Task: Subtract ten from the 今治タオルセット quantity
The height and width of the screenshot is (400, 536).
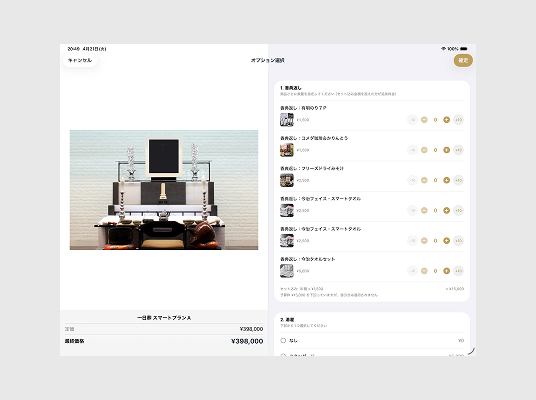Action: click(x=413, y=271)
